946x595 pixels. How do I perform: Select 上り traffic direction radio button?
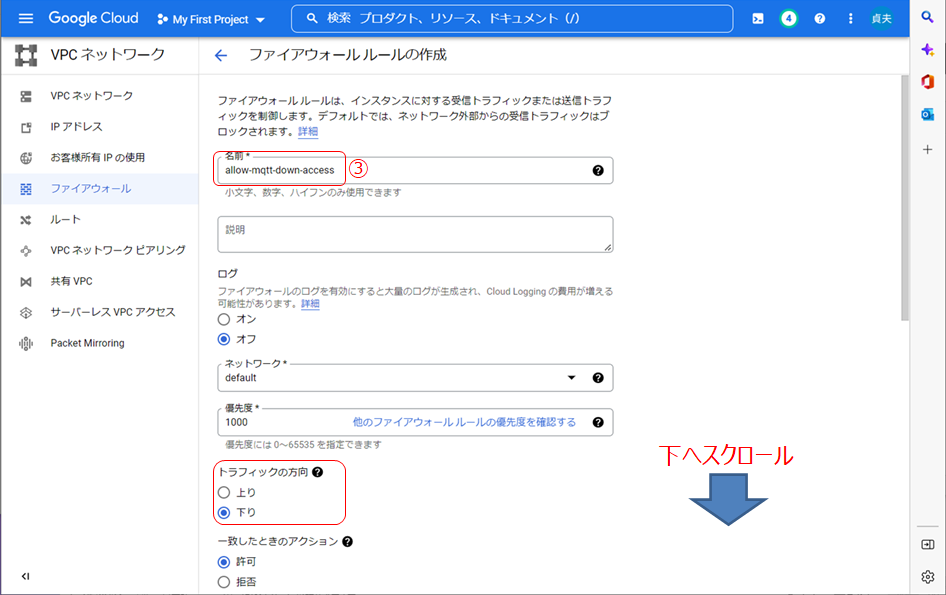coord(224,492)
